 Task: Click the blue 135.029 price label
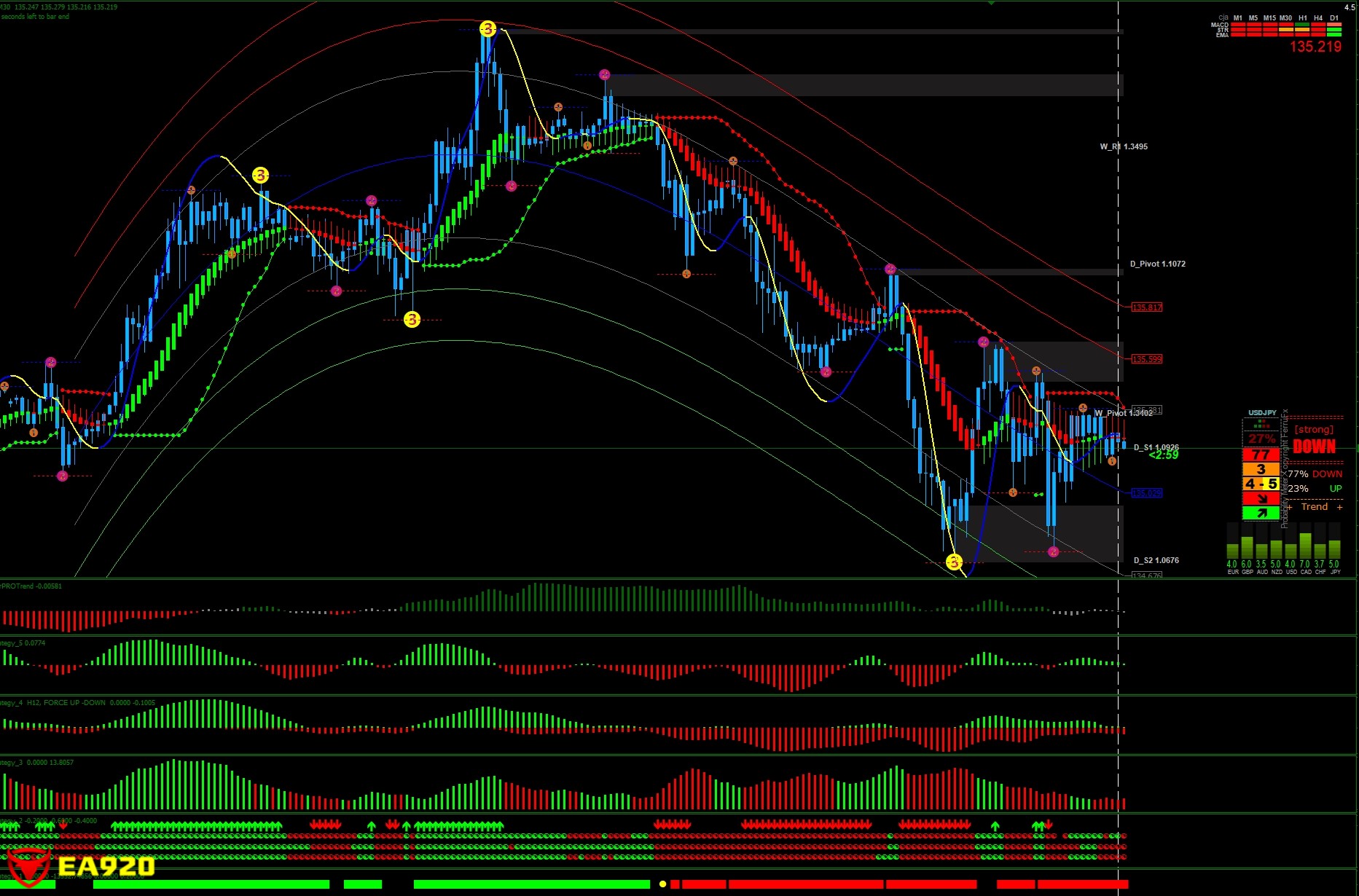[1147, 493]
